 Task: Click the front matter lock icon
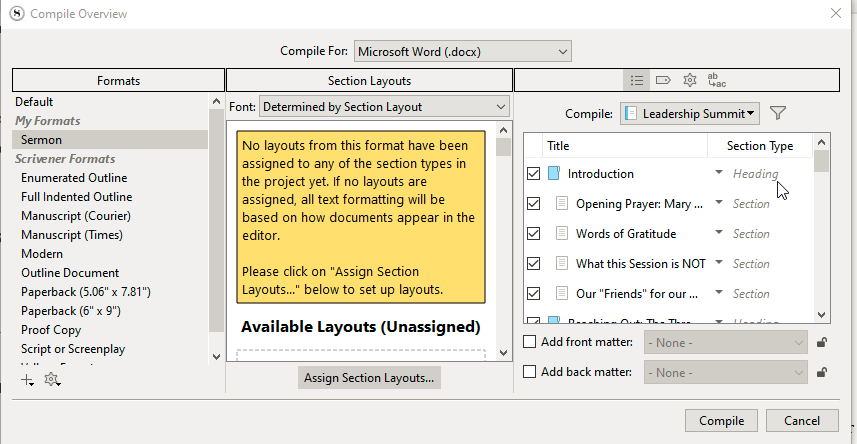822,343
